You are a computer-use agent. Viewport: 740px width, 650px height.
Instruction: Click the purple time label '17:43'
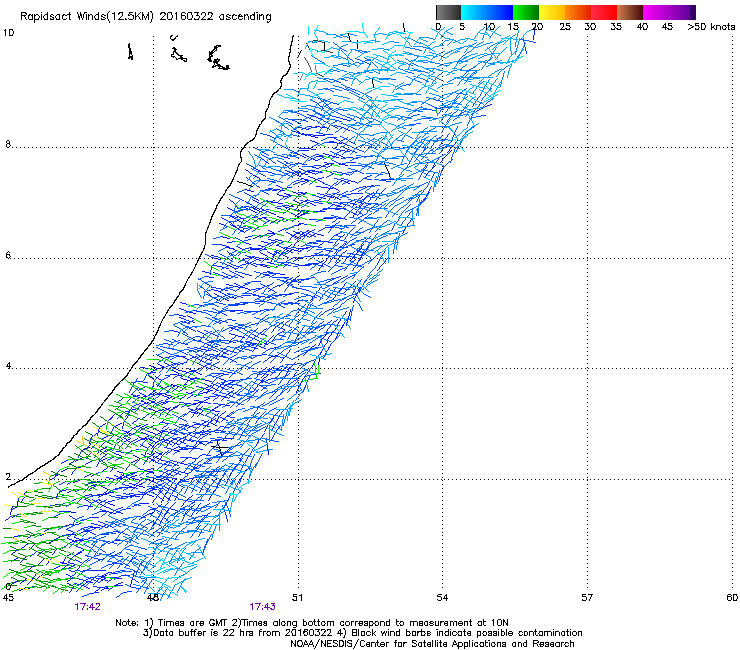(x=262, y=607)
